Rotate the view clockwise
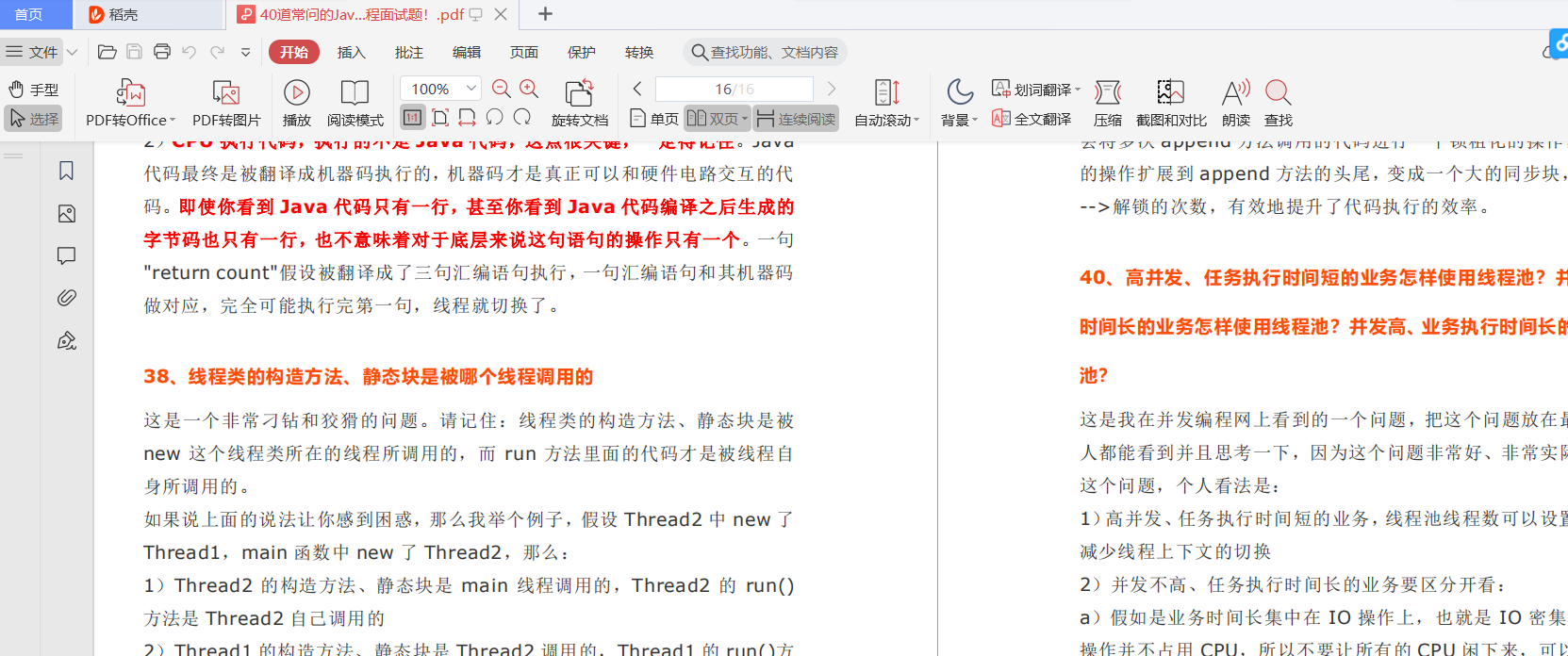The height and width of the screenshot is (656, 1568). pos(521,118)
